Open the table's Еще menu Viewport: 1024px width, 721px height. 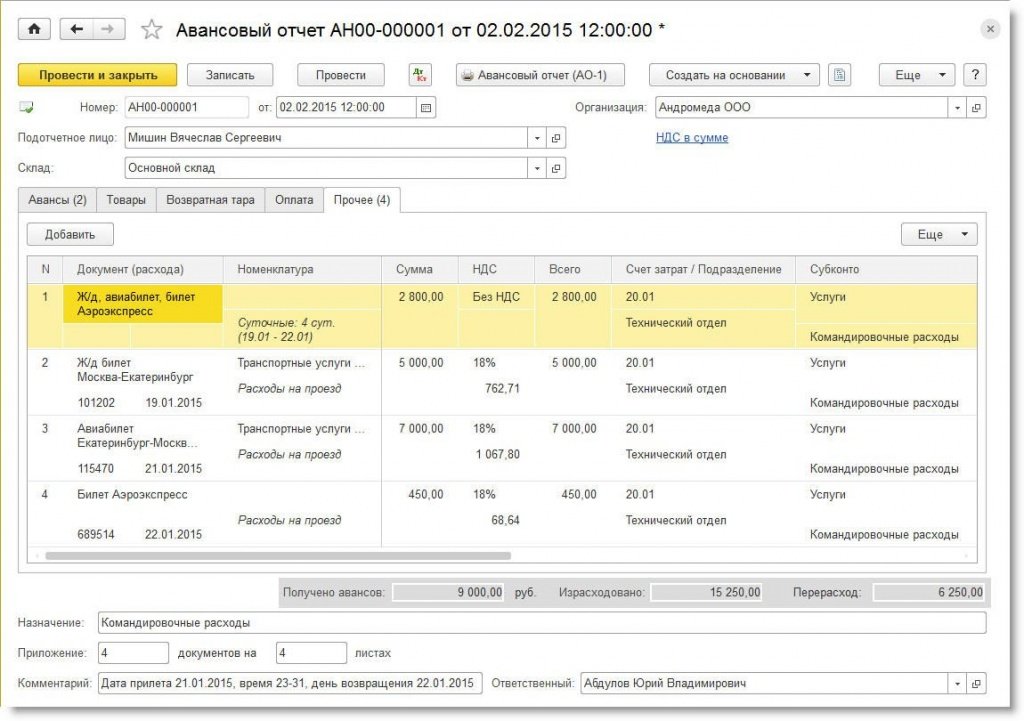click(x=939, y=234)
